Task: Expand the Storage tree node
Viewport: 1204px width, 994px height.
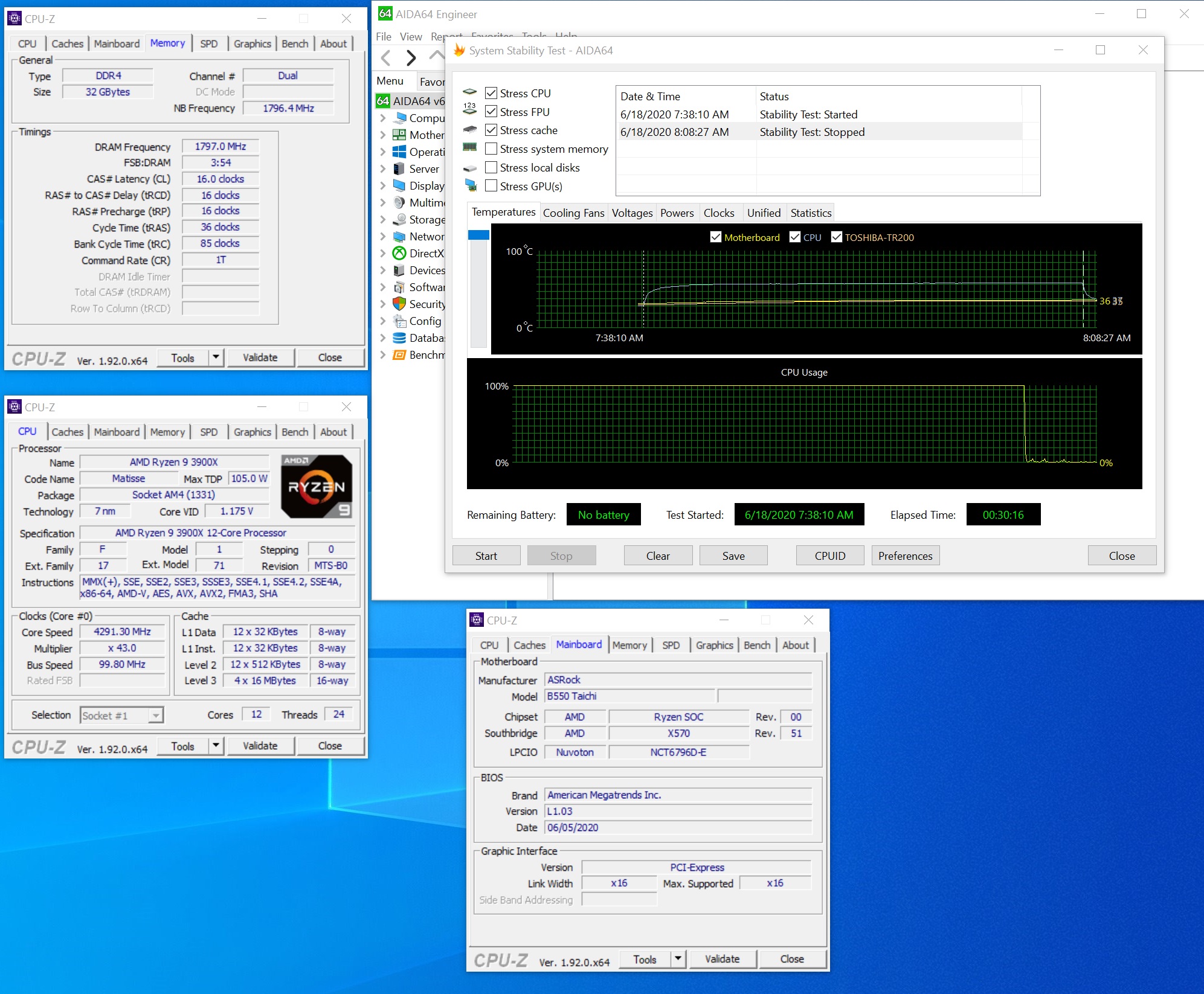Action: click(x=382, y=220)
